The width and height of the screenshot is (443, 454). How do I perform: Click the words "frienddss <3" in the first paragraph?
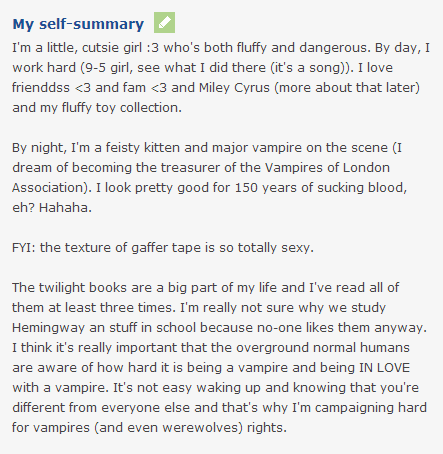51,88
